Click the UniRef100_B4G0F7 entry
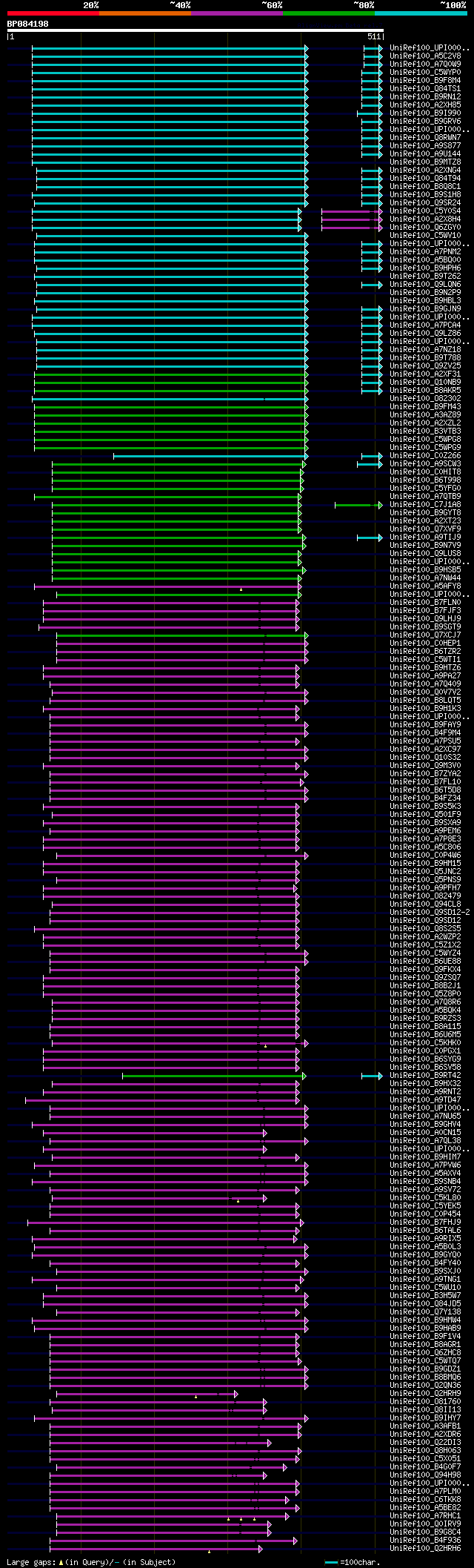 [425, 1466]
